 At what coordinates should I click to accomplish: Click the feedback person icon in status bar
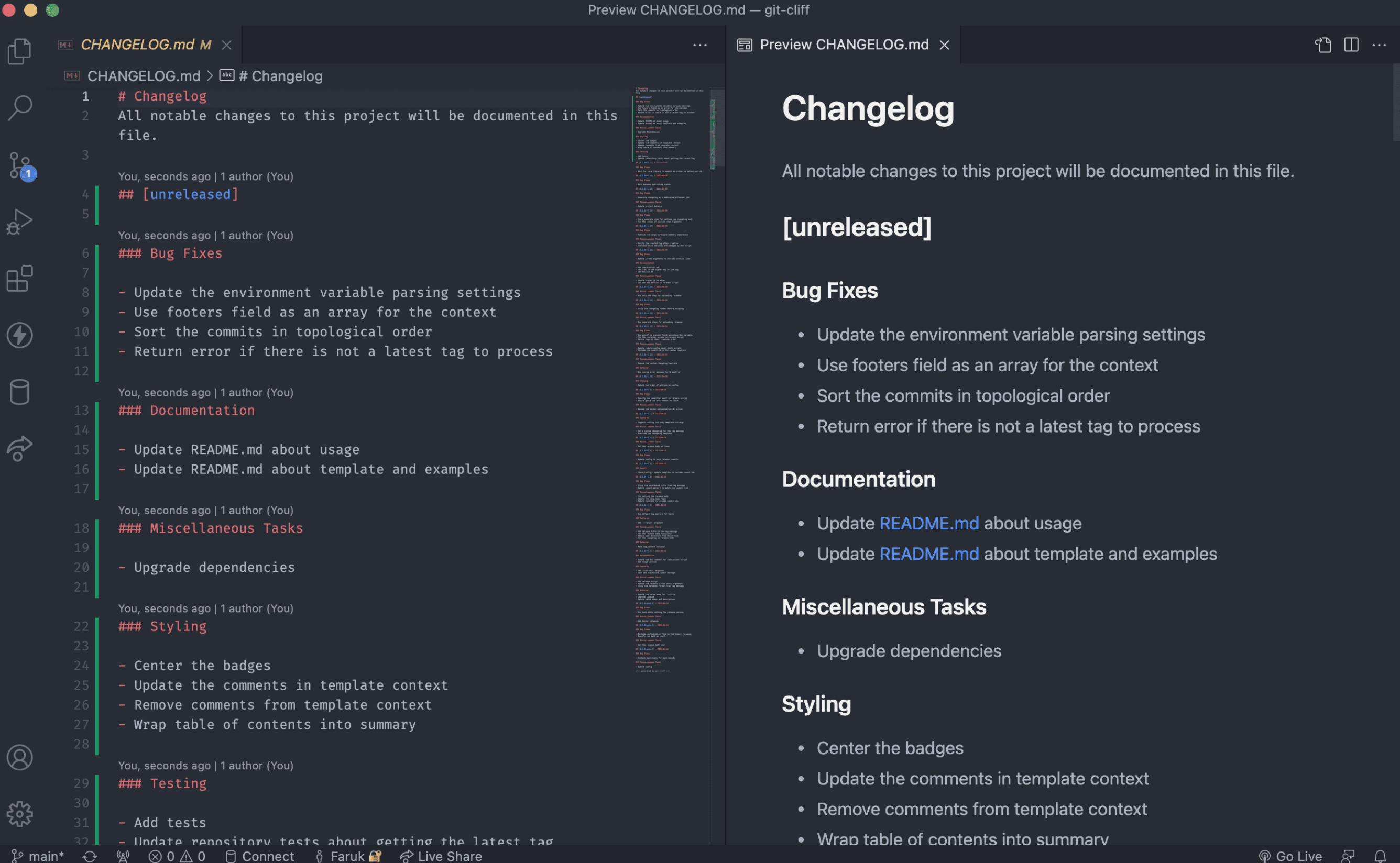pyautogui.click(x=1349, y=856)
